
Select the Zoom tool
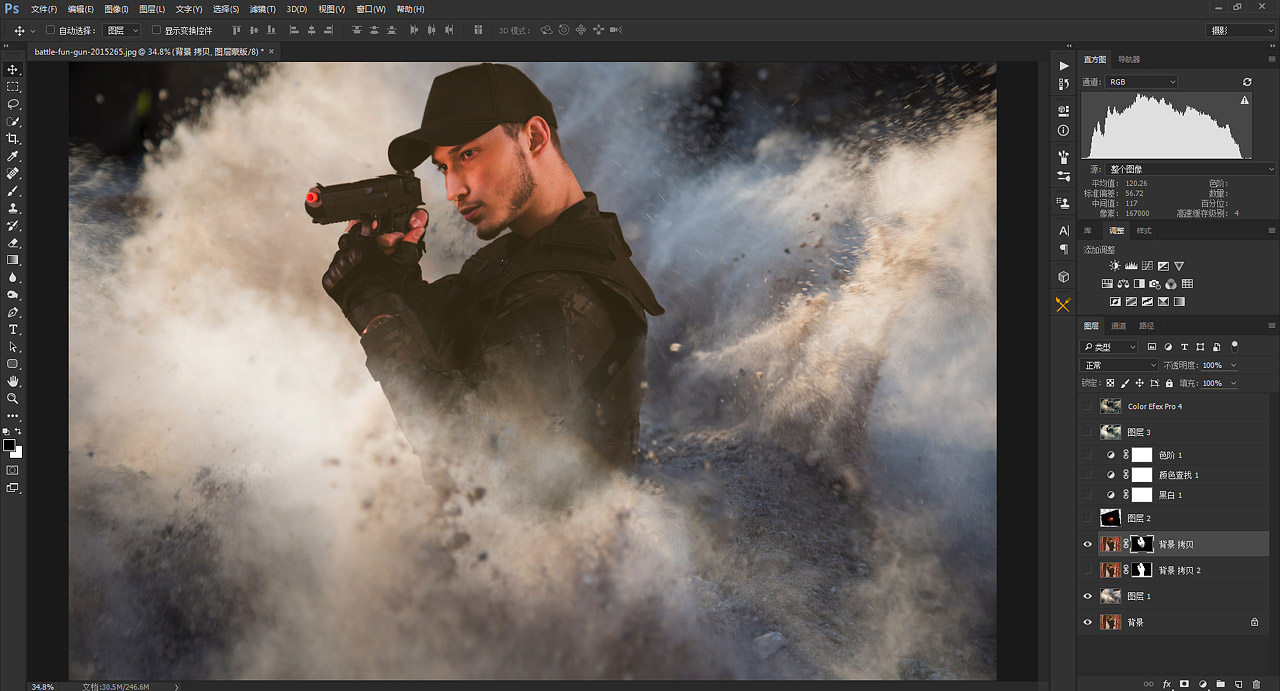pos(13,398)
